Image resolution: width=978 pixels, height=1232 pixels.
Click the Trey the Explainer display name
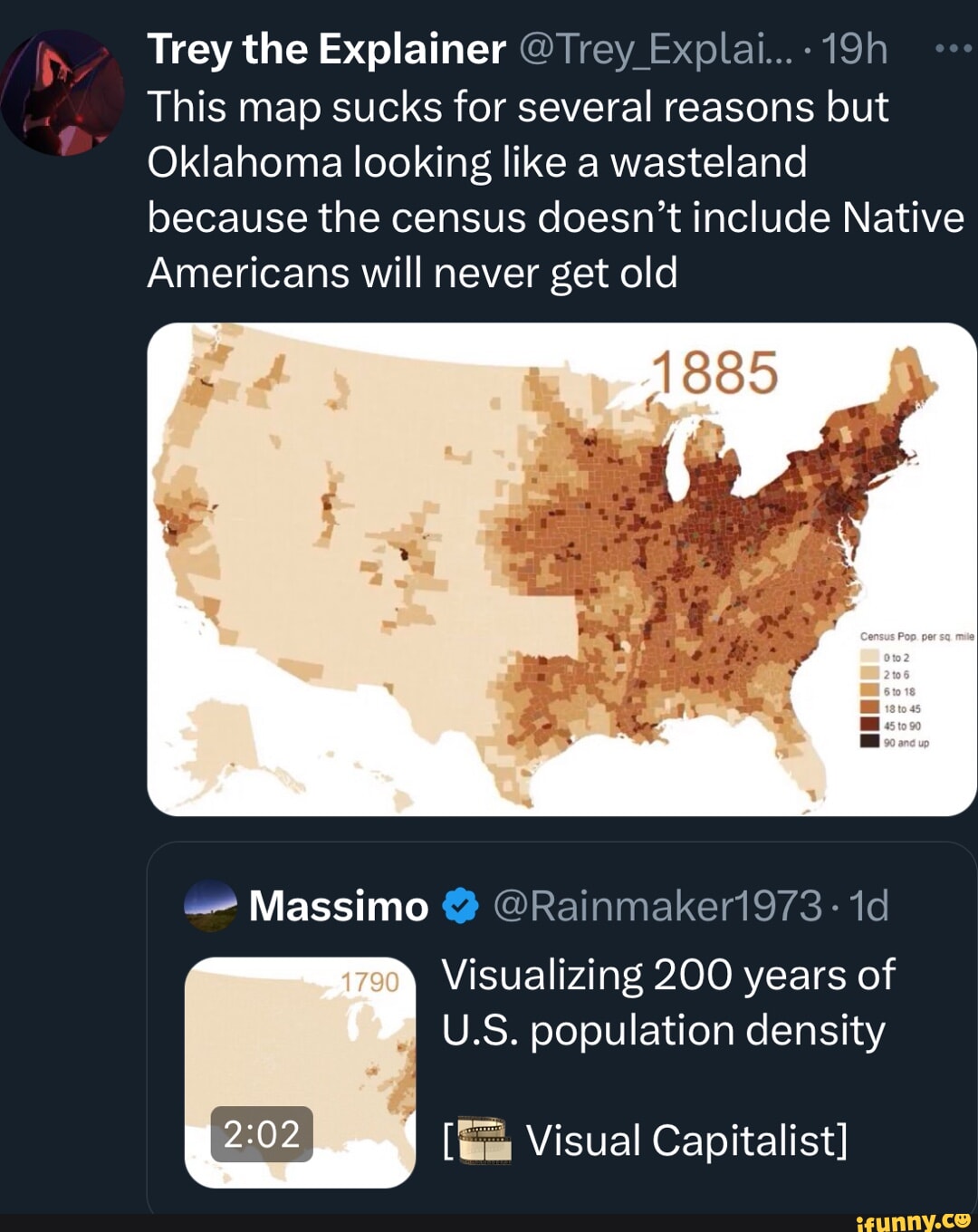(x=326, y=50)
